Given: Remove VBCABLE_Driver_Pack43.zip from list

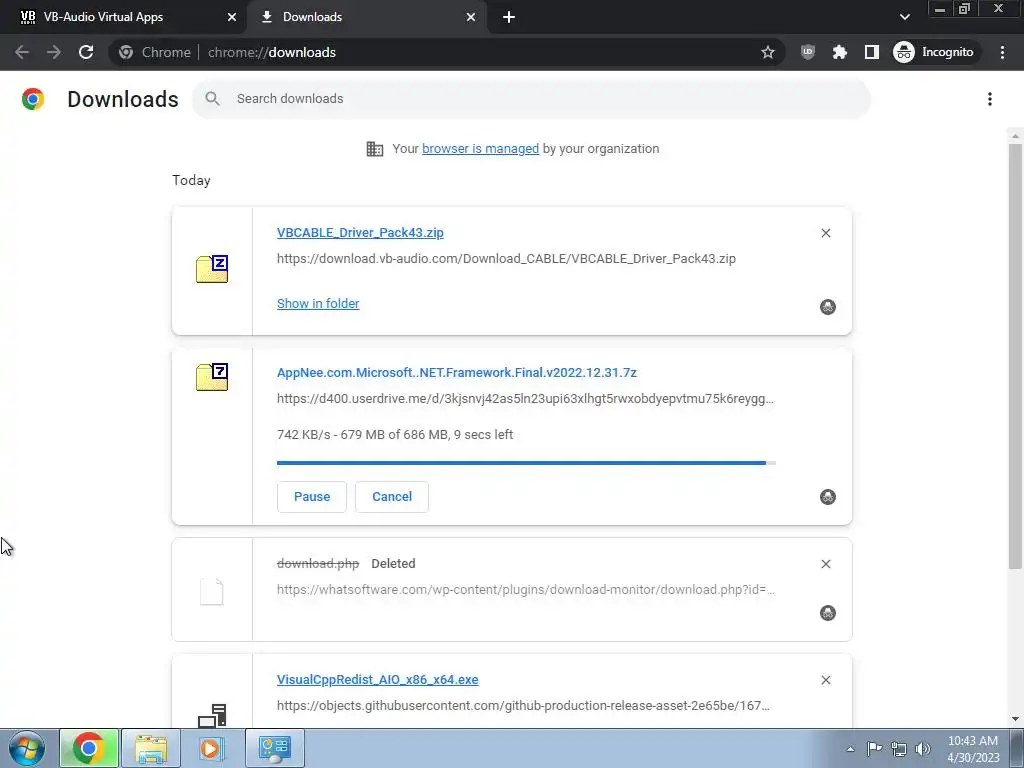Looking at the screenshot, I should (x=826, y=233).
